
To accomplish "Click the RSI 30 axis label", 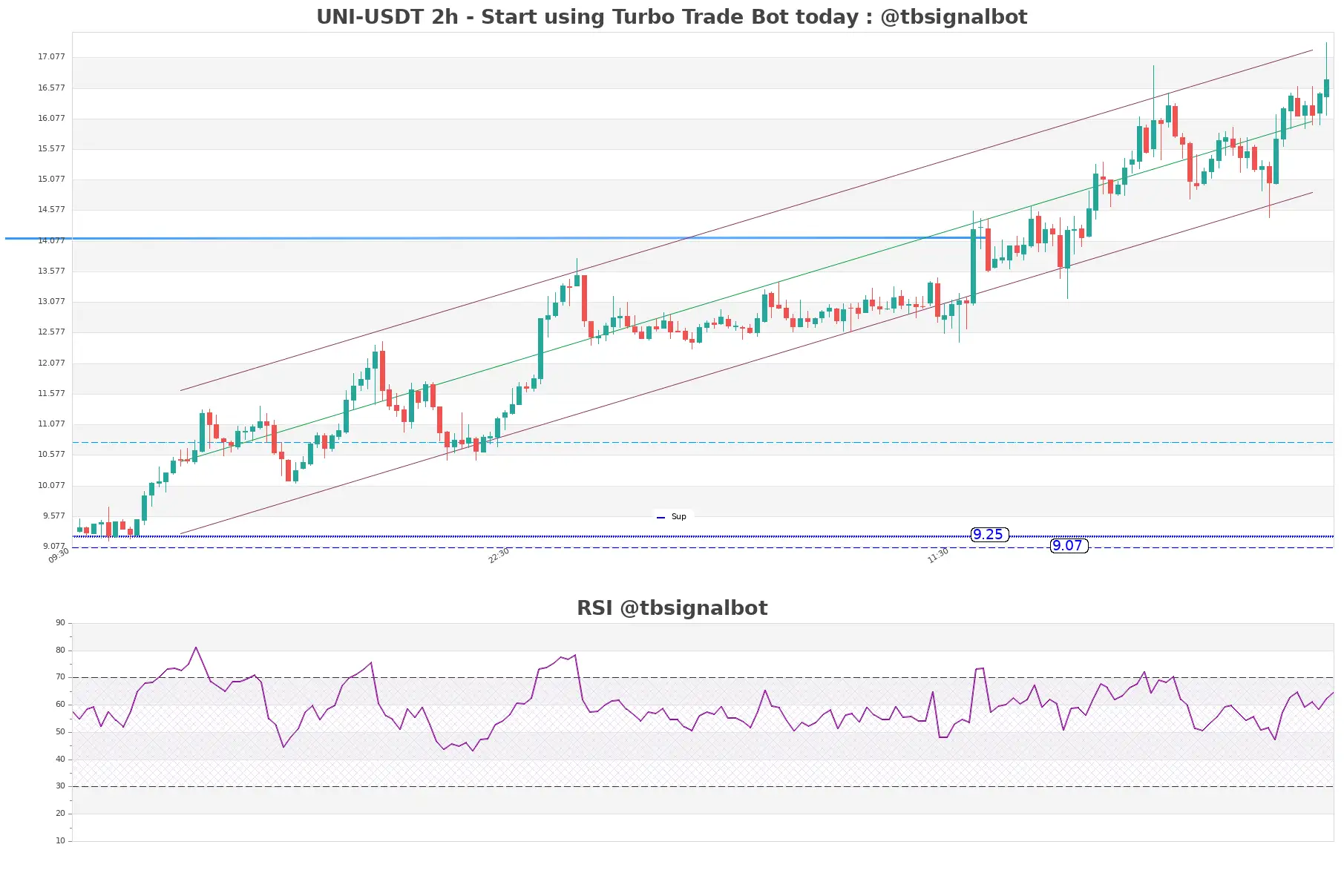I will pos(60,786).
